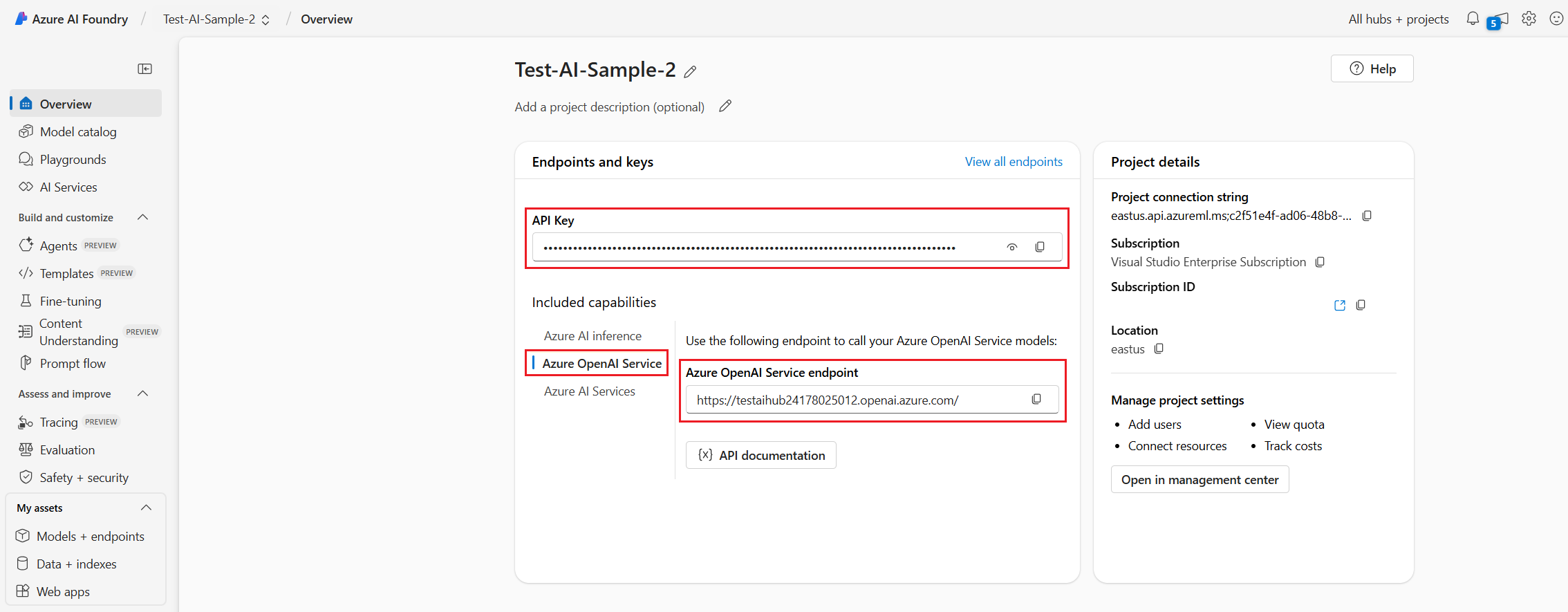This screenshot has width=1568, height=612.
Task: Click Open in management center
Action: tap(1200, 479)
